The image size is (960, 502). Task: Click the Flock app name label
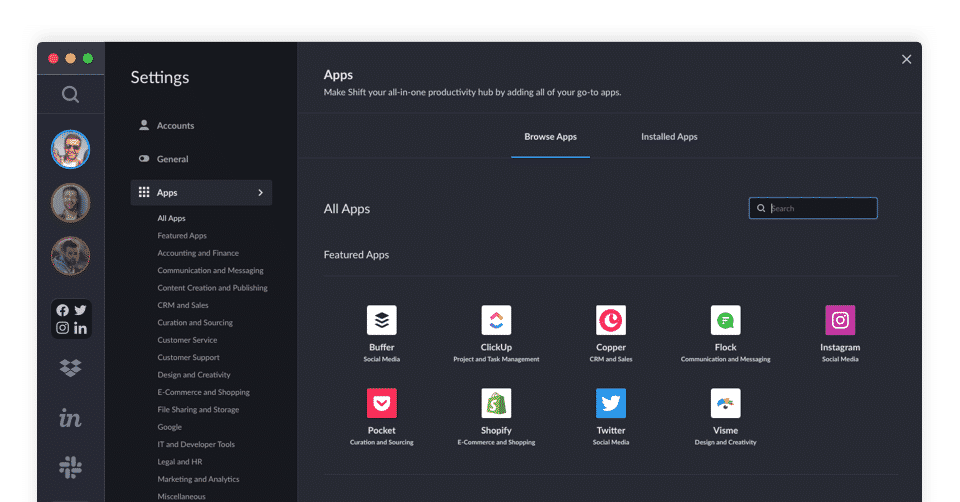(726, 347)
